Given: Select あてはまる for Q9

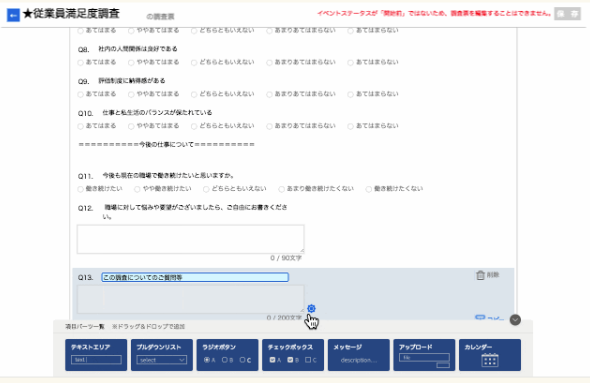Looking at the screenshot, I should pos(81,94).
